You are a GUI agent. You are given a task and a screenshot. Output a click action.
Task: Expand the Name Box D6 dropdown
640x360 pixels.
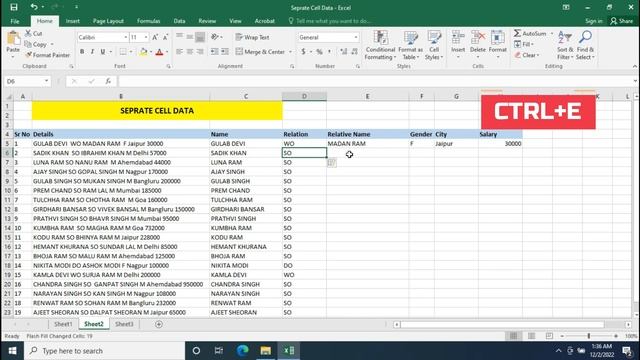46,81
